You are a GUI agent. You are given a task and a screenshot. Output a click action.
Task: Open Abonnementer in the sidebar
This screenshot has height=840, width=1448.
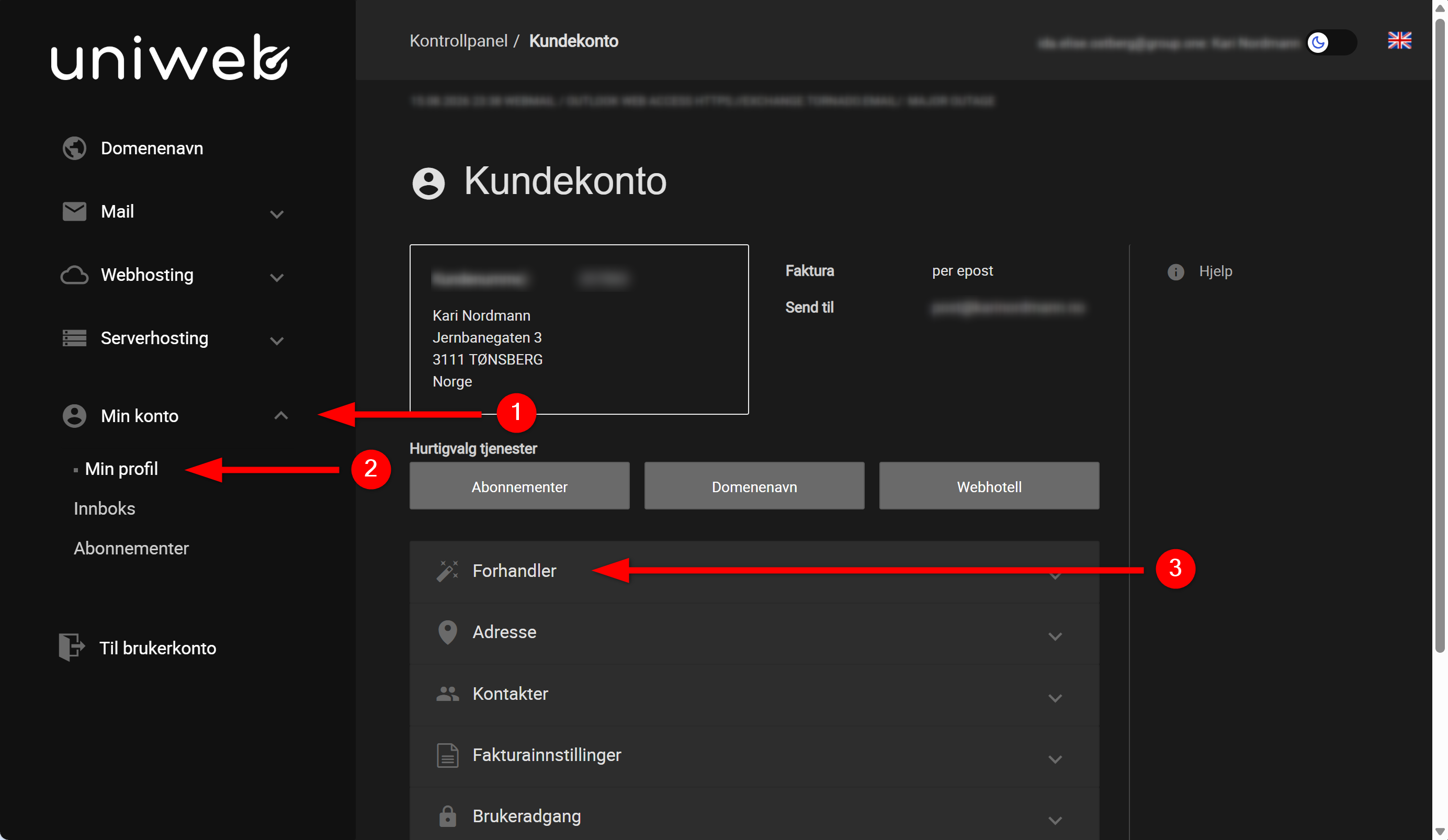coord(131,548)
